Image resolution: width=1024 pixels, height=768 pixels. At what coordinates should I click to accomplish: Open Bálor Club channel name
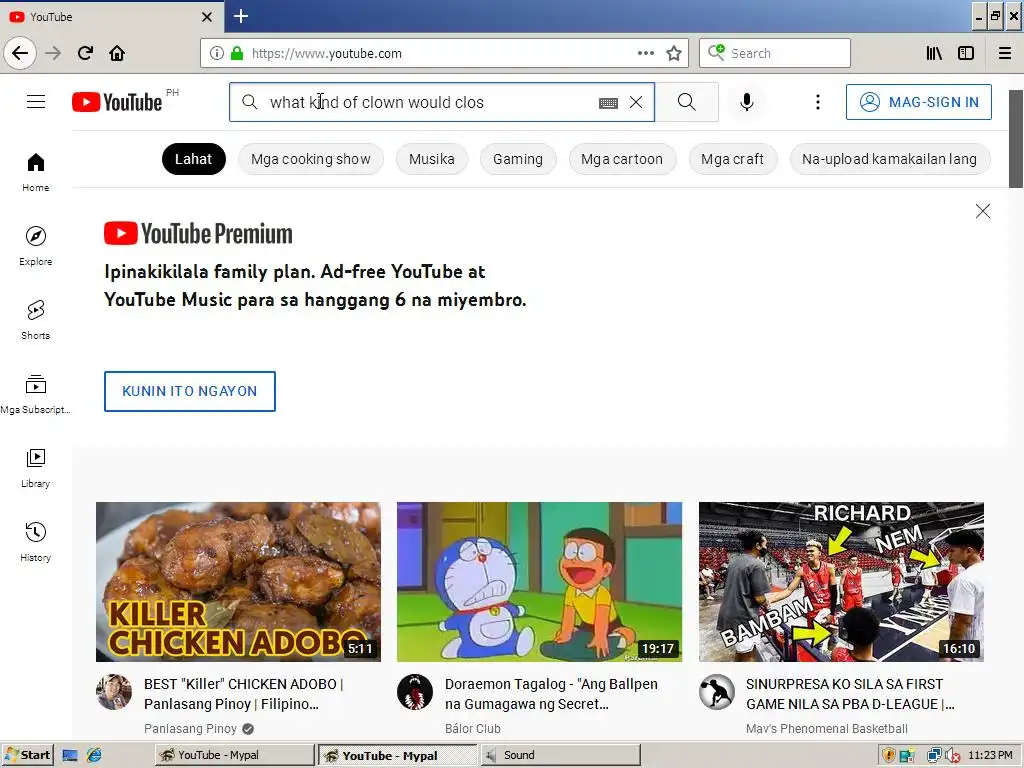pyautogui.click(x=473, y=729)
